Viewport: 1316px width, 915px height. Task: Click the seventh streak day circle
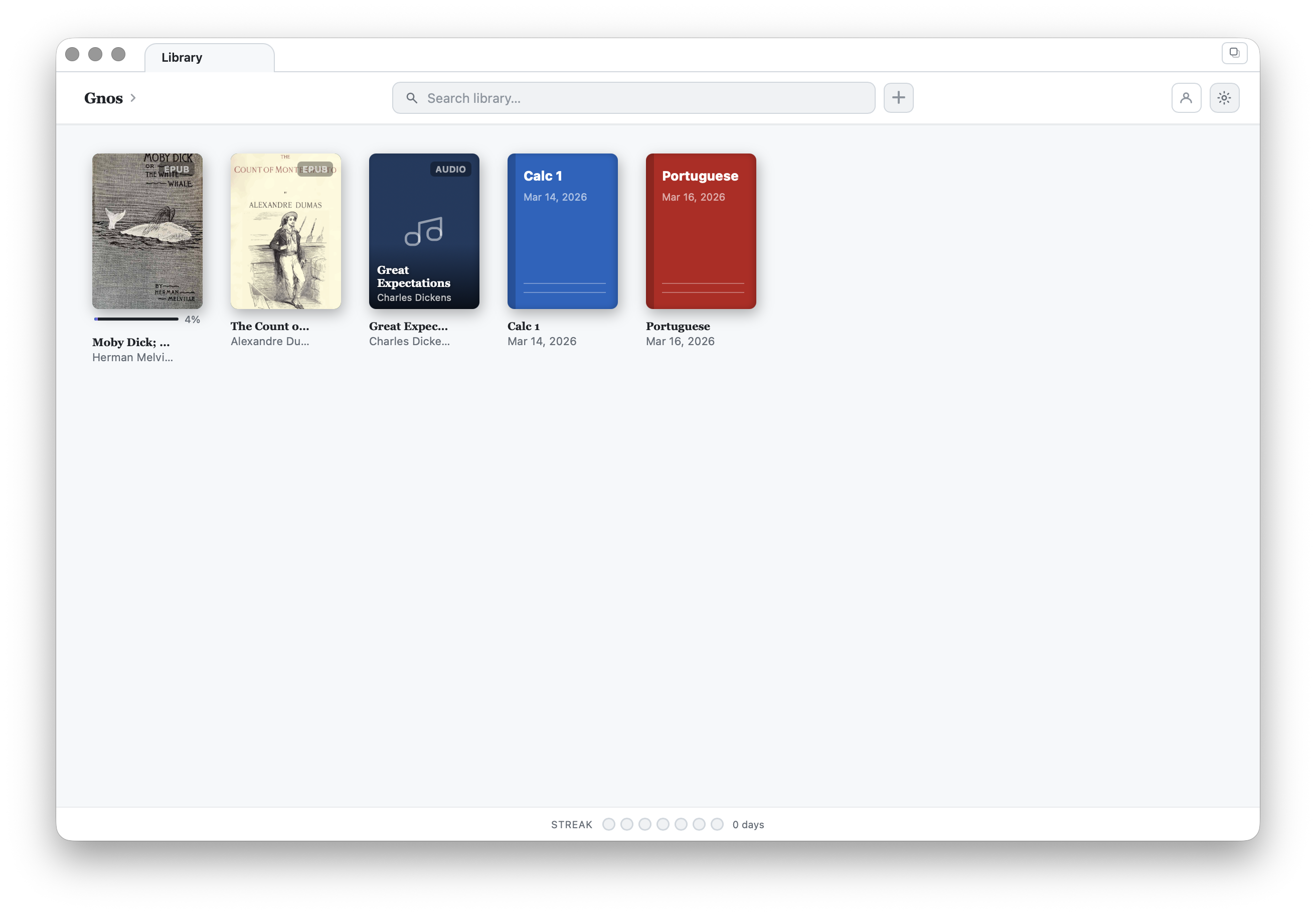(x=717, y=824)
